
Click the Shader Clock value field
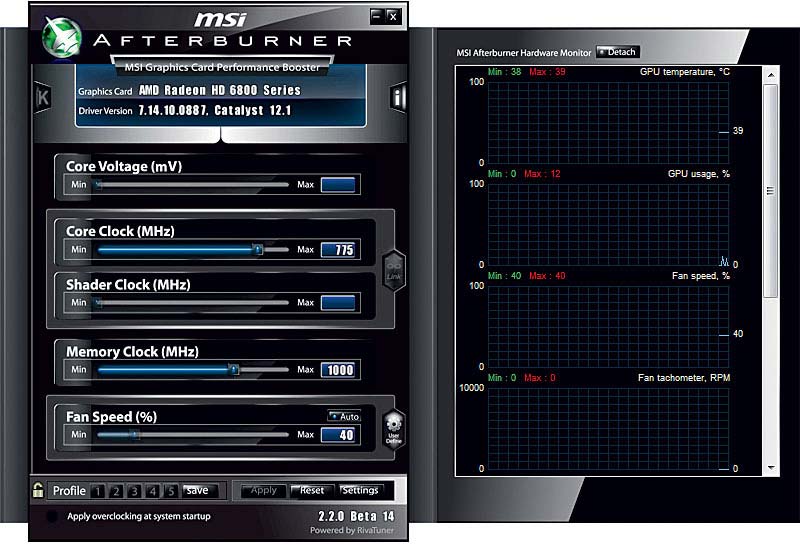coord(338,303)
